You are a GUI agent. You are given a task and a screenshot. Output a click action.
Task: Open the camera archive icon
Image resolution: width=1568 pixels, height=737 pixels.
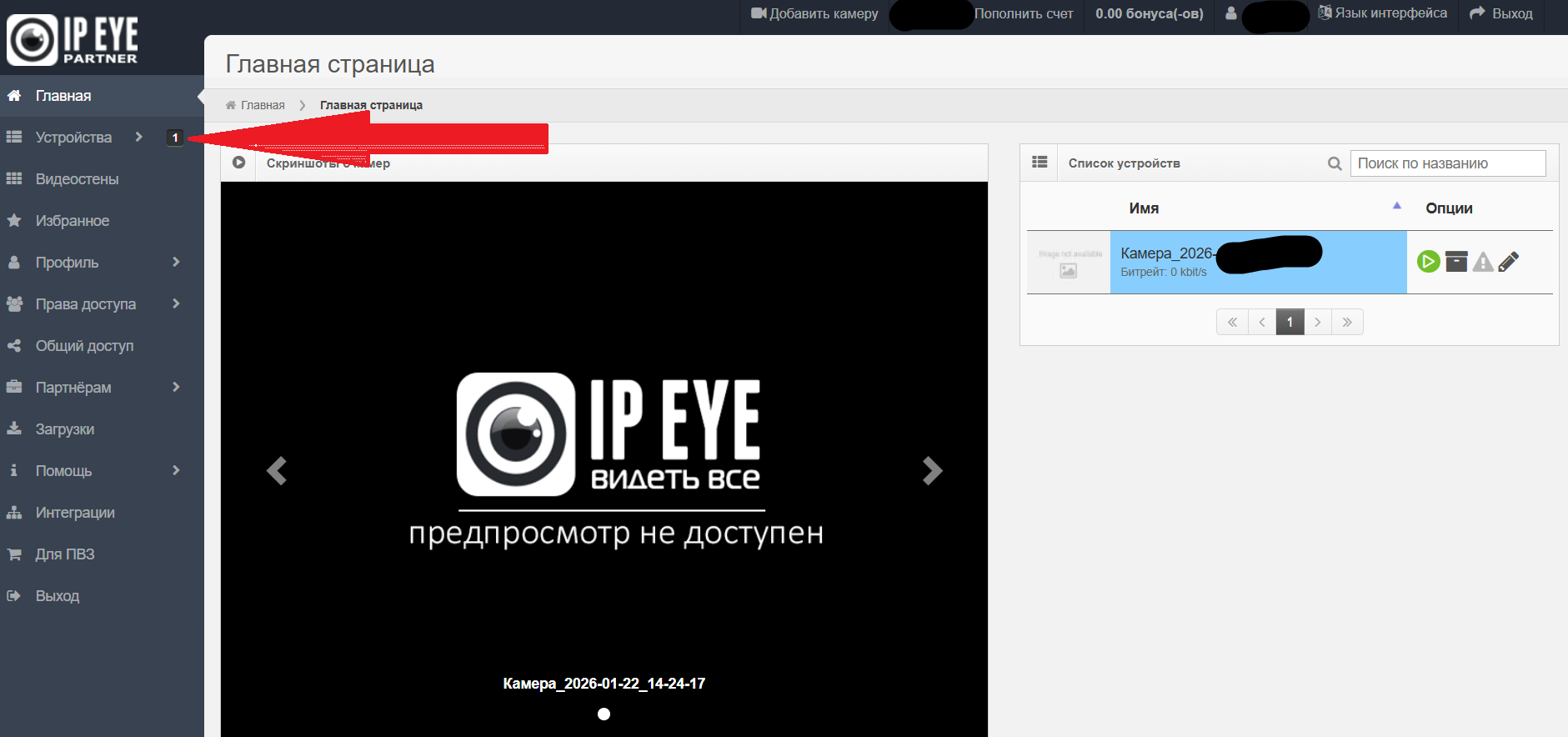(1455, 262)
